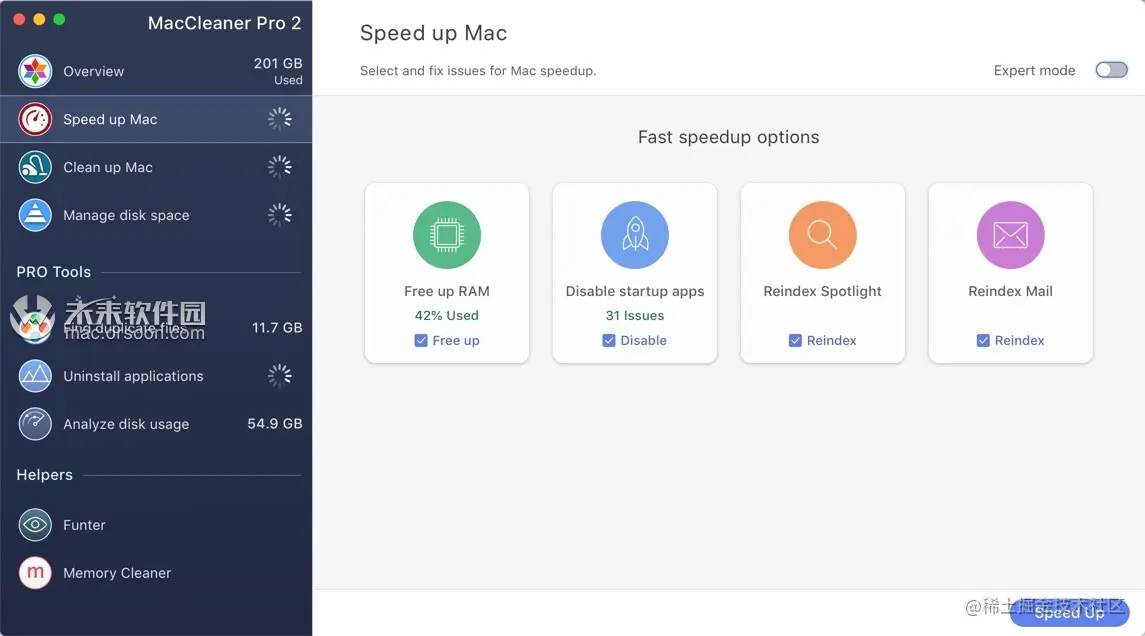1145x636 pixels.
Task: Click the green Free up RAM chip icon
Action: 447,235
